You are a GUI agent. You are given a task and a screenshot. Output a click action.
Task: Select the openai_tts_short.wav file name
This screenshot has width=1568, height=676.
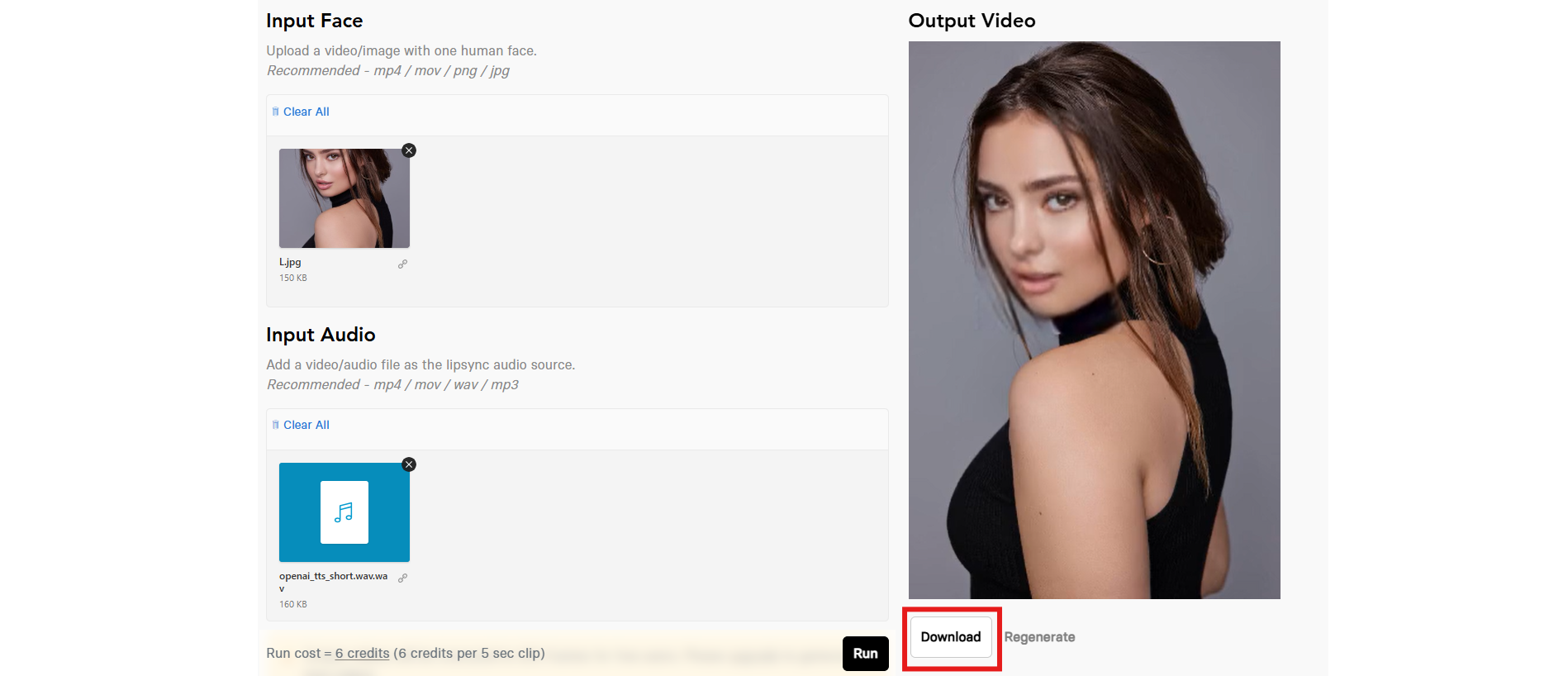tap(334, 582)
